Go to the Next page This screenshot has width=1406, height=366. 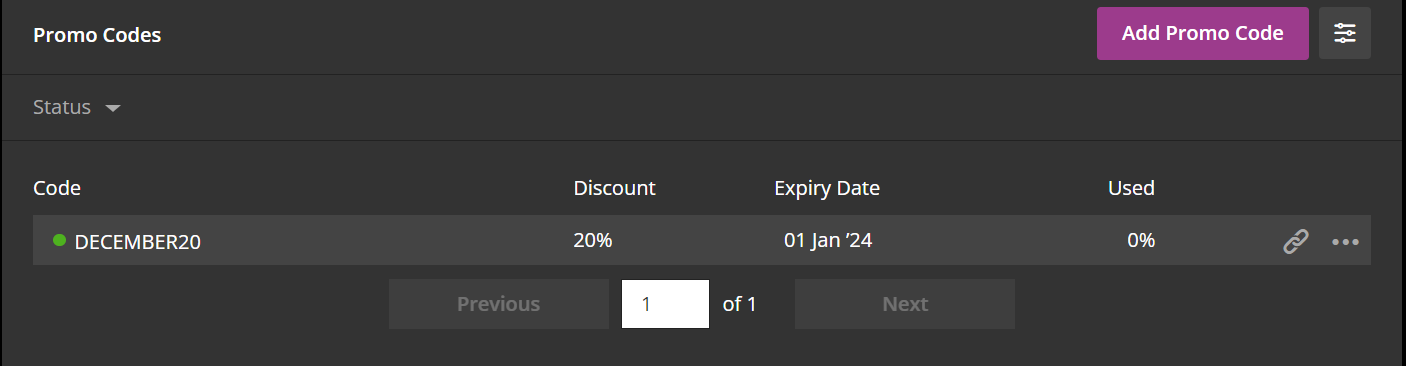click(905, 304)
